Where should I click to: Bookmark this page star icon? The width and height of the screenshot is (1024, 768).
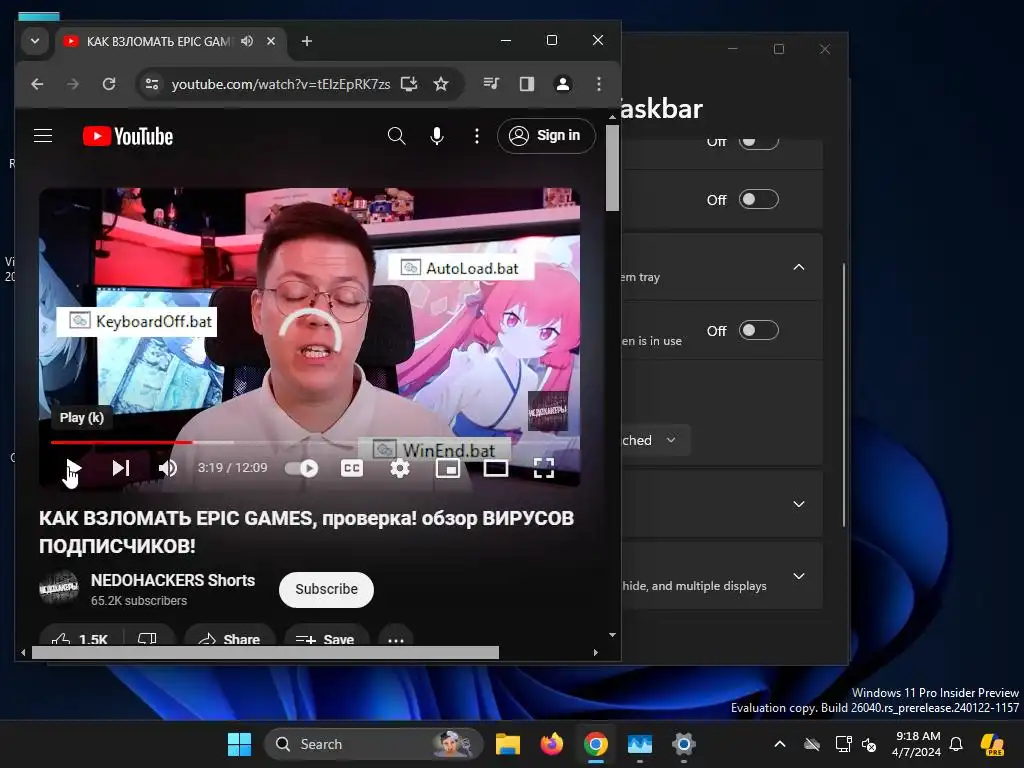441,84
